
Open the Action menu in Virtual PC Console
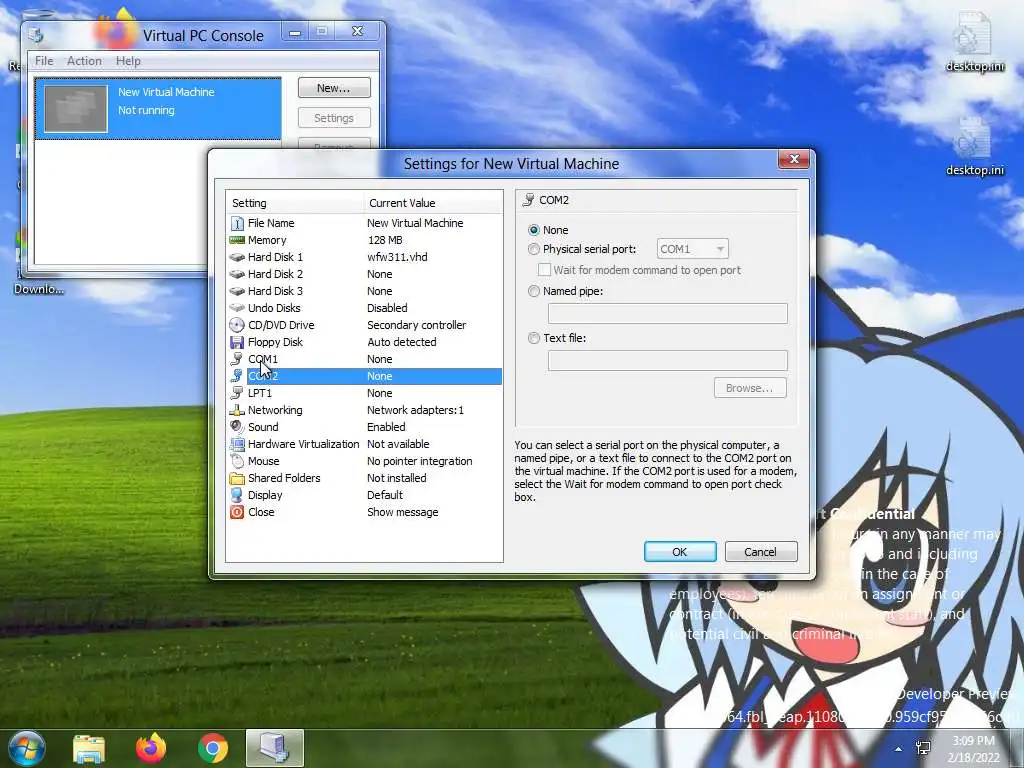click(x=84, y=61)
